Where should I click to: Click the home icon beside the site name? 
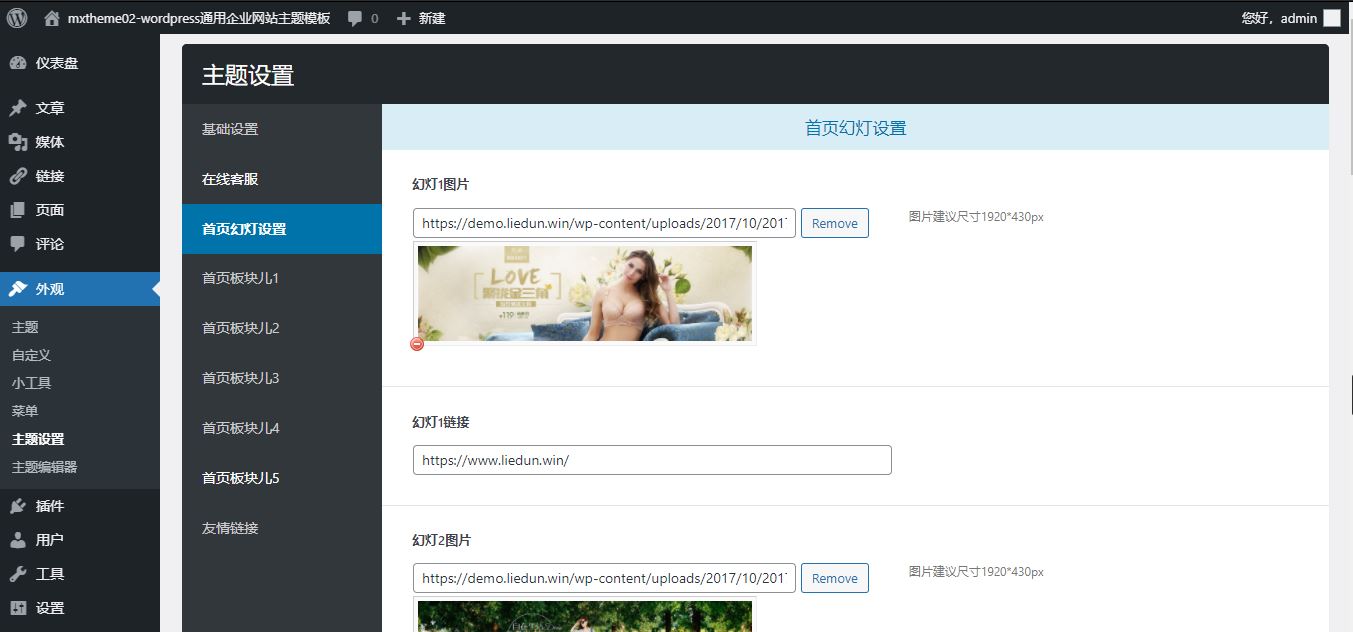click(x=52, y=18)
